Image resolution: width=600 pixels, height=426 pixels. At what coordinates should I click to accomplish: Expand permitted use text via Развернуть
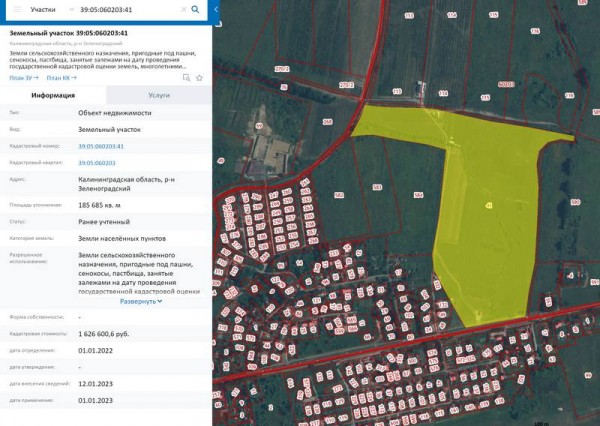(141, 301)
